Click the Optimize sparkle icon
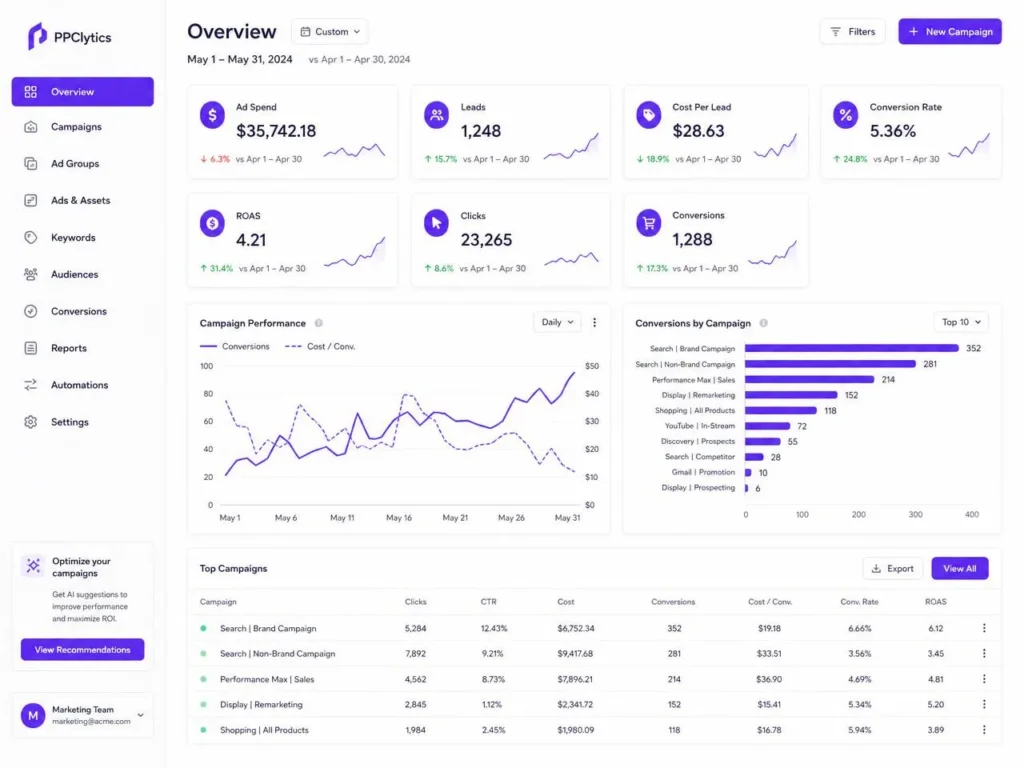Image resolution: width=1024 pixels, height=768 pixels. [33, 566]
